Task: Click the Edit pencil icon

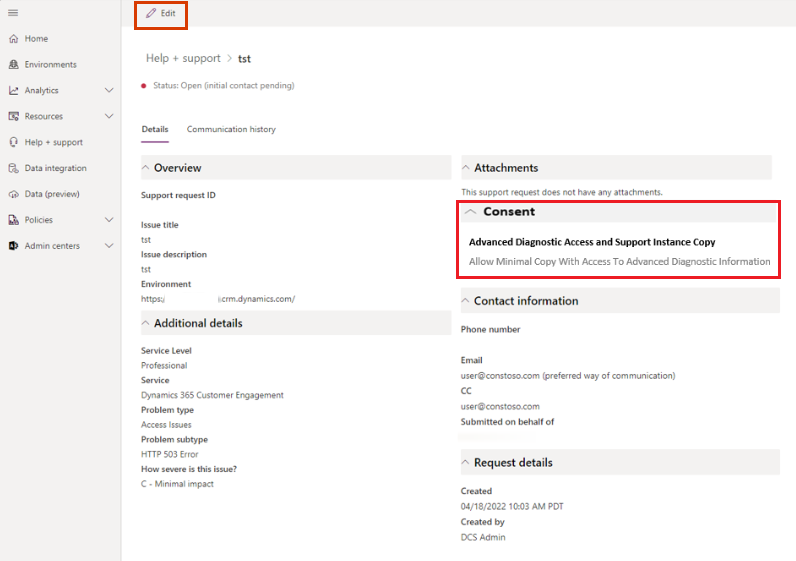Action: (151, 13)
